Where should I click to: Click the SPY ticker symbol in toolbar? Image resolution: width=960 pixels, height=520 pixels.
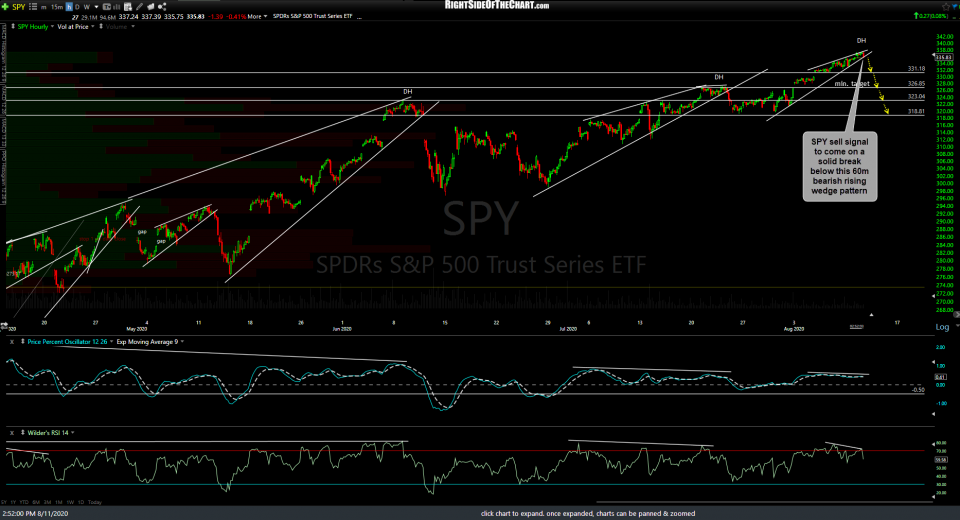click(18, 7)
